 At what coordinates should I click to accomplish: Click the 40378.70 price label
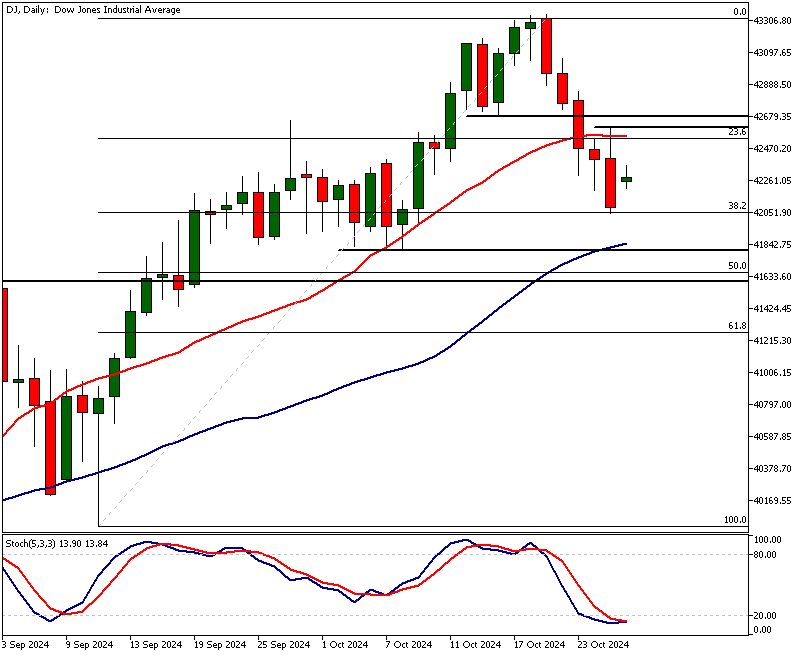(x=772, y=468)
